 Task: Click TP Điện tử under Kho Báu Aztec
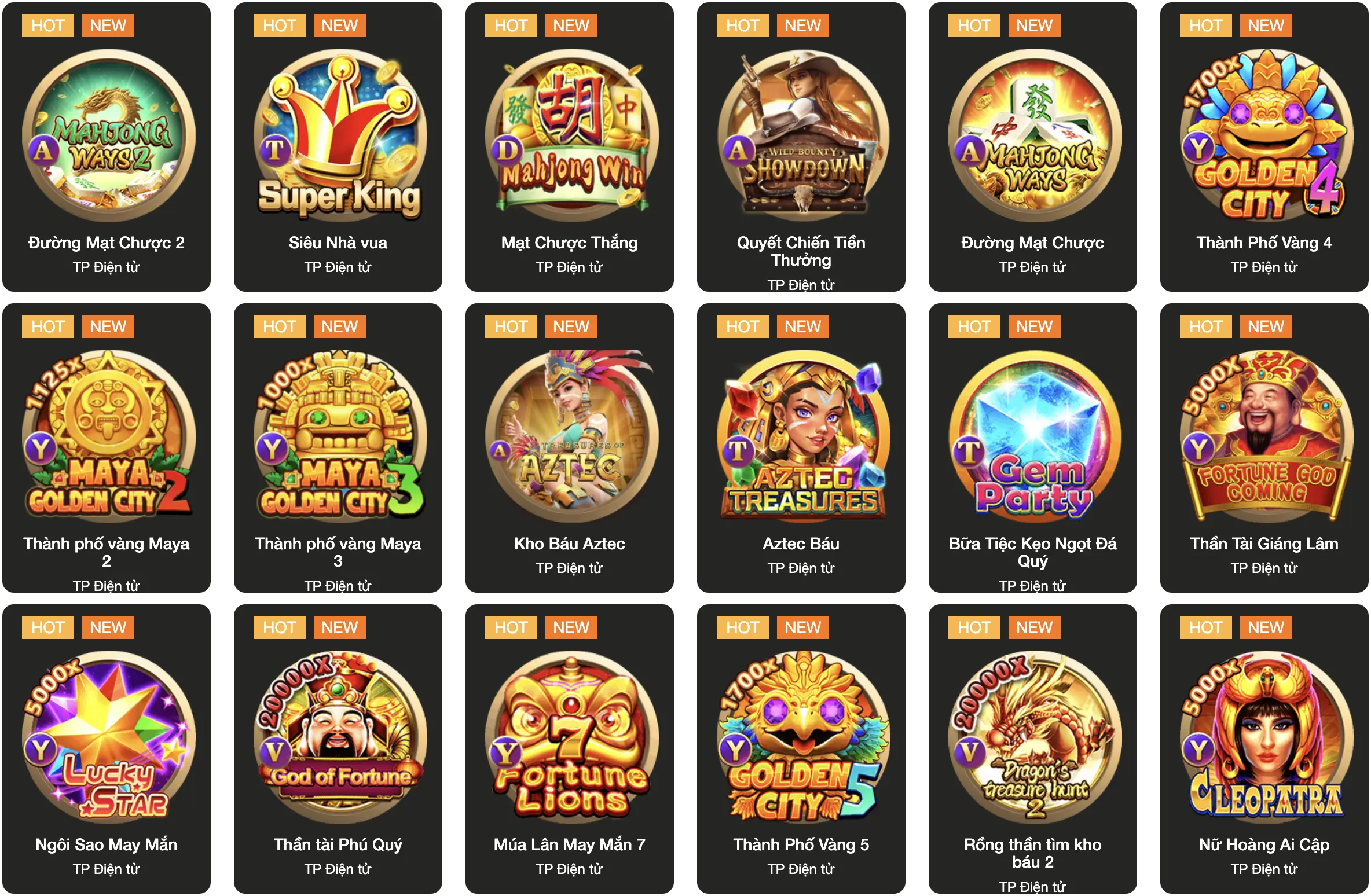(x=570, y=568)
